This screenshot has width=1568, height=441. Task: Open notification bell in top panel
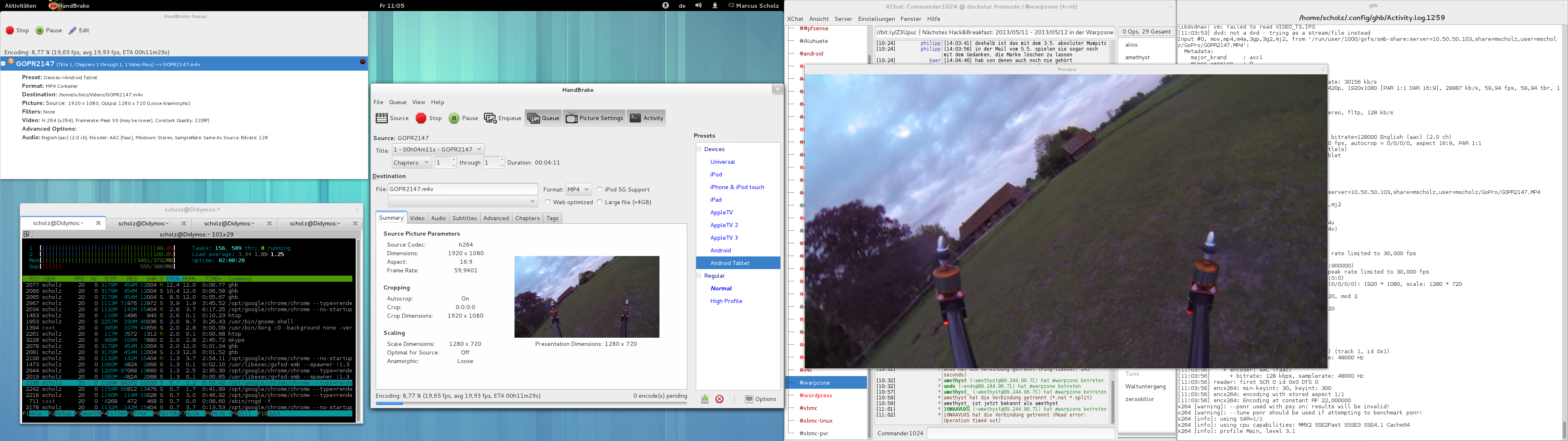pyautogui.click(x=715, y=5)
